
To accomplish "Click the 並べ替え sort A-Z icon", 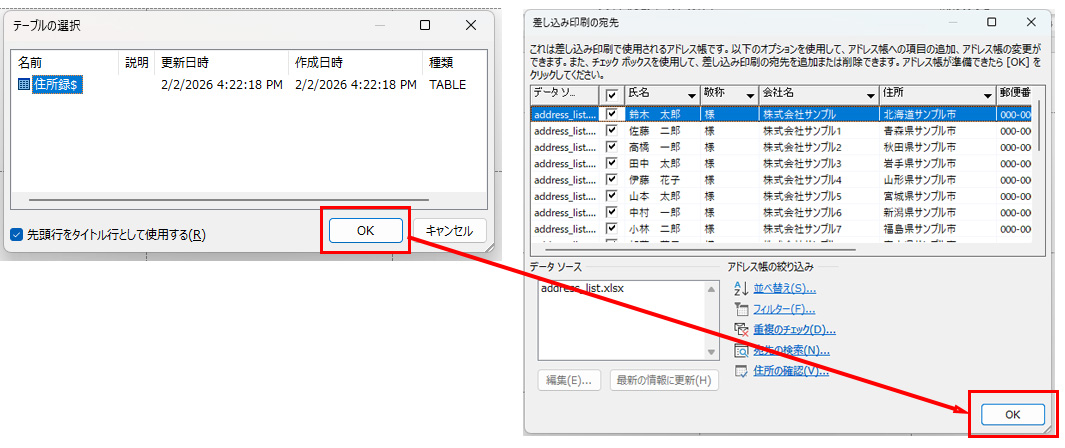I will tap(741, 288).
